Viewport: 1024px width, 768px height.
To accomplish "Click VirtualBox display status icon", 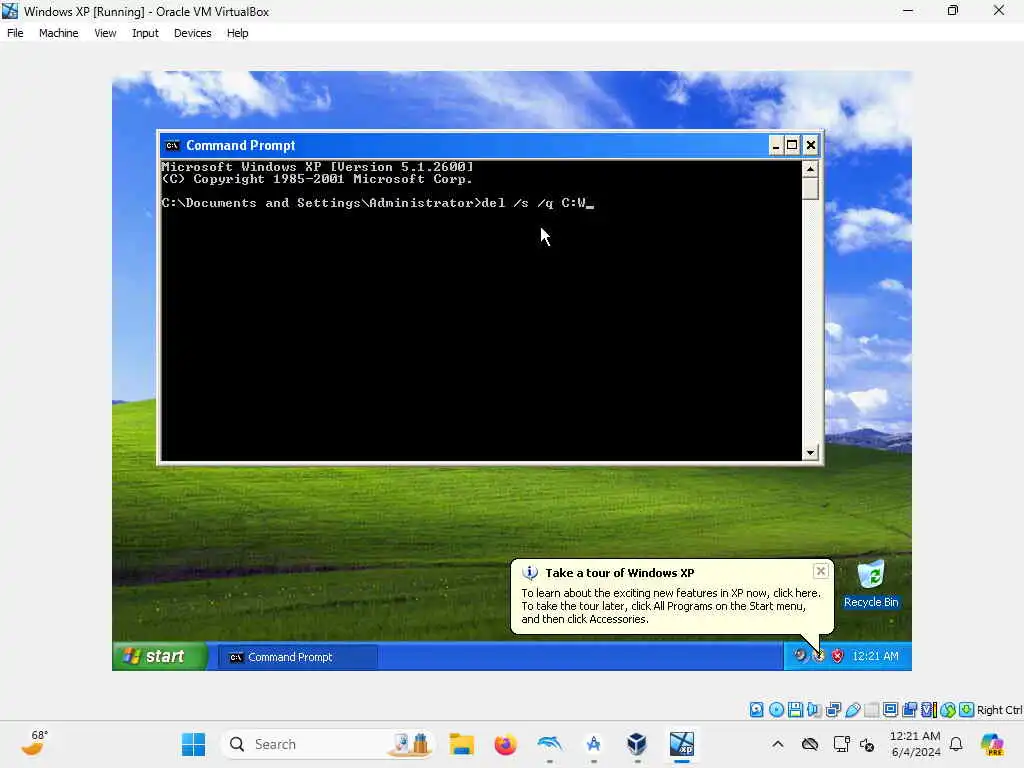I will tap(890, 709).
